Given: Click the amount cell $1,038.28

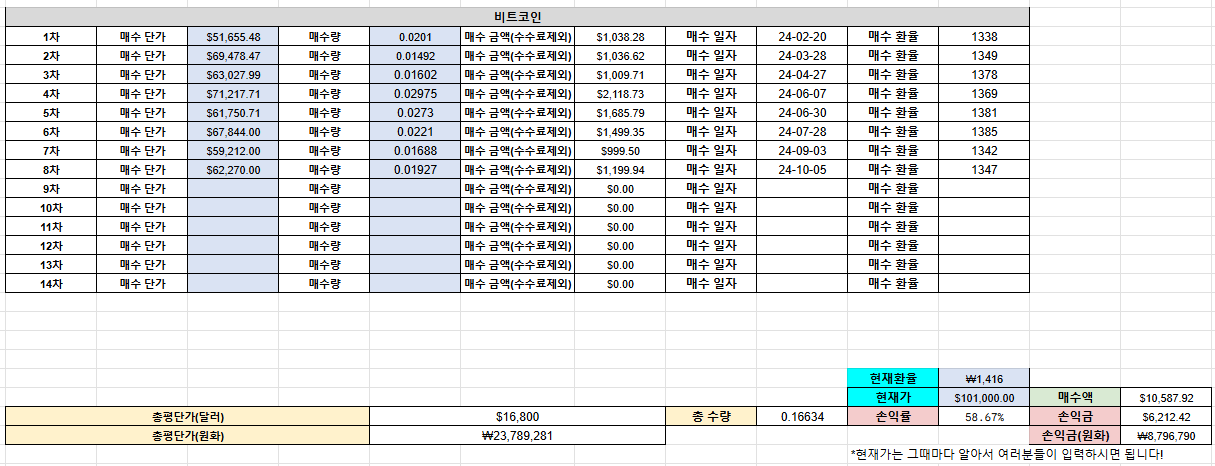Looking at the screenshot, I should click(620, 37).
